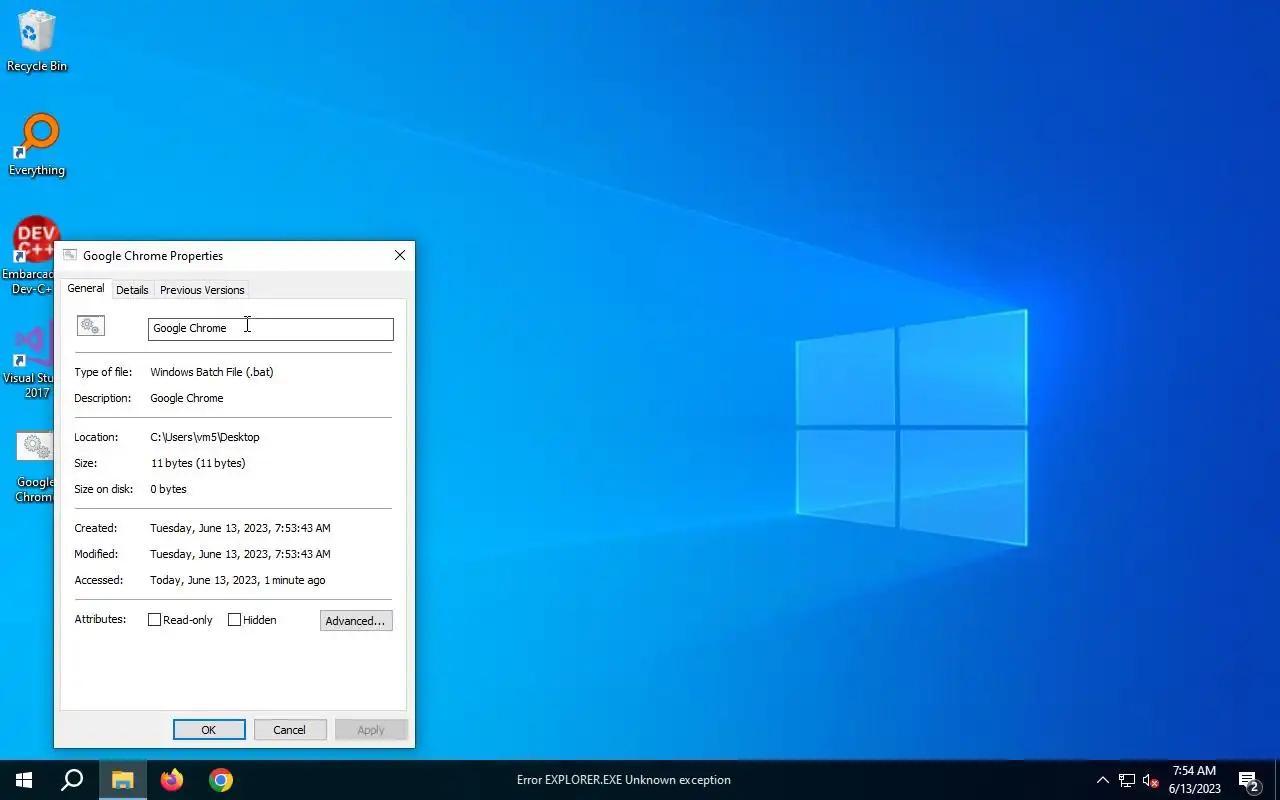Launch Google Chrome from the taskbar
The width and height of the screenshot is (1280, 800).
pyautogui.click(x=221, y=780)
